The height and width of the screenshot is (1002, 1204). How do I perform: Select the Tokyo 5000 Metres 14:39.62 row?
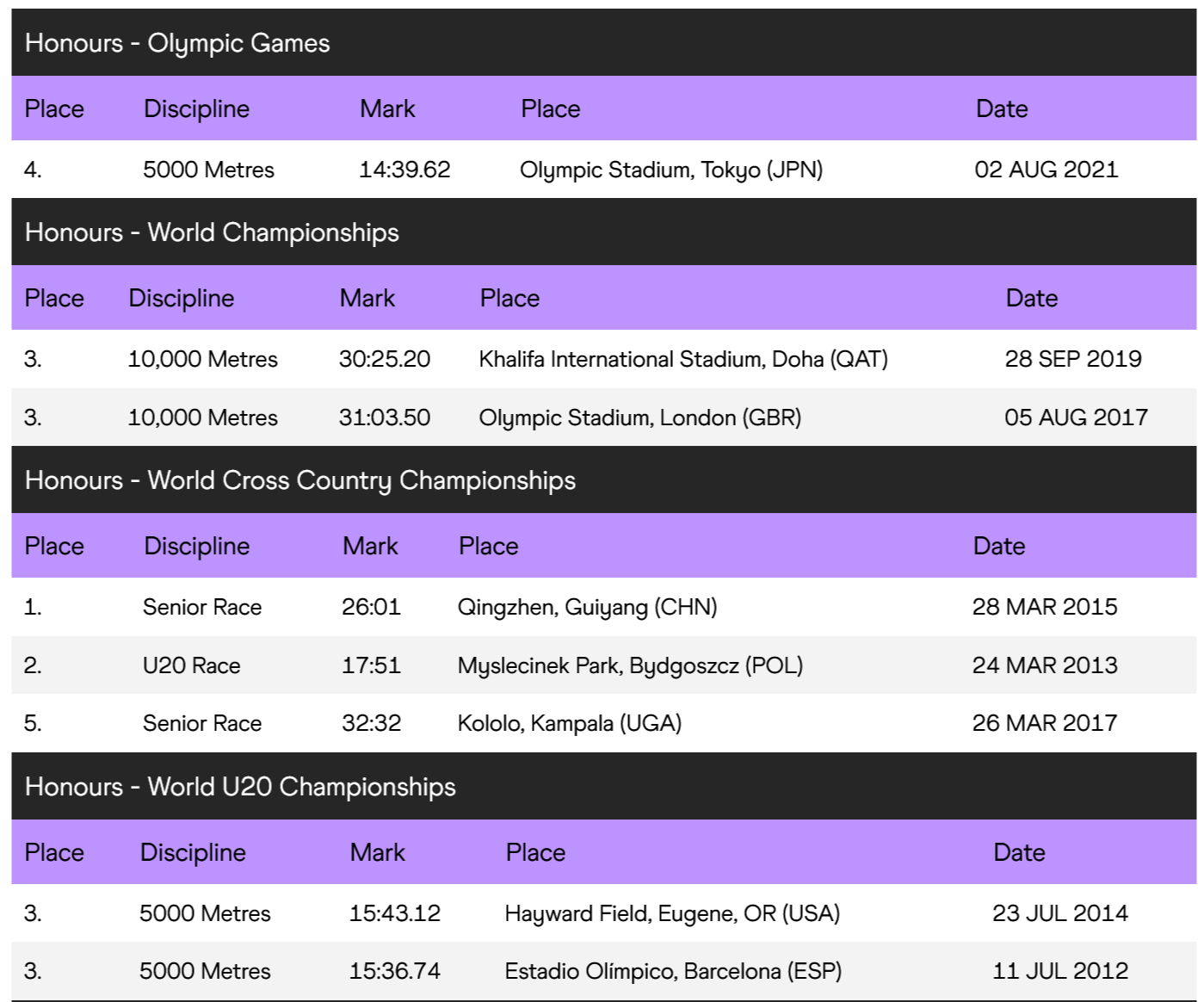[x=603, y=170]
